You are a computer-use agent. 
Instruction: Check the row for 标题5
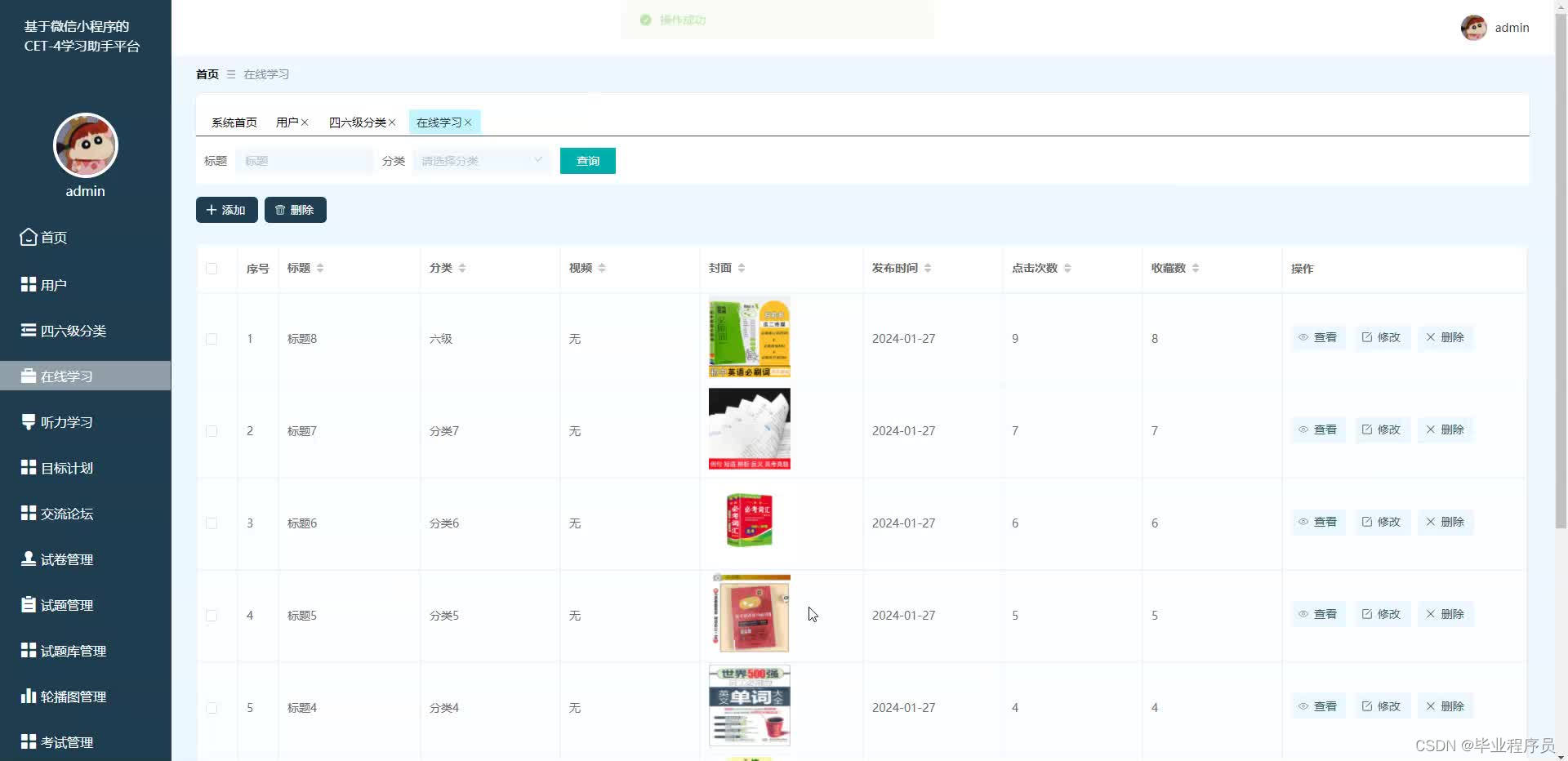coord(212,616)
